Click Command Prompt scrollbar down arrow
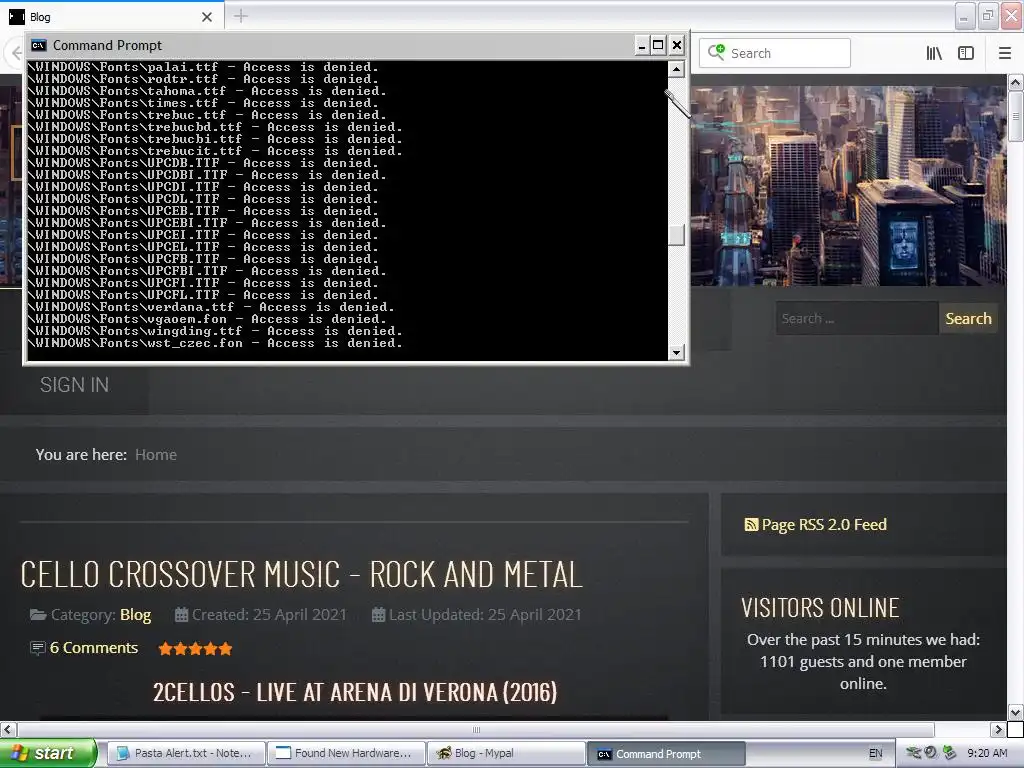The image size is (1024, 768). (676, 353)
